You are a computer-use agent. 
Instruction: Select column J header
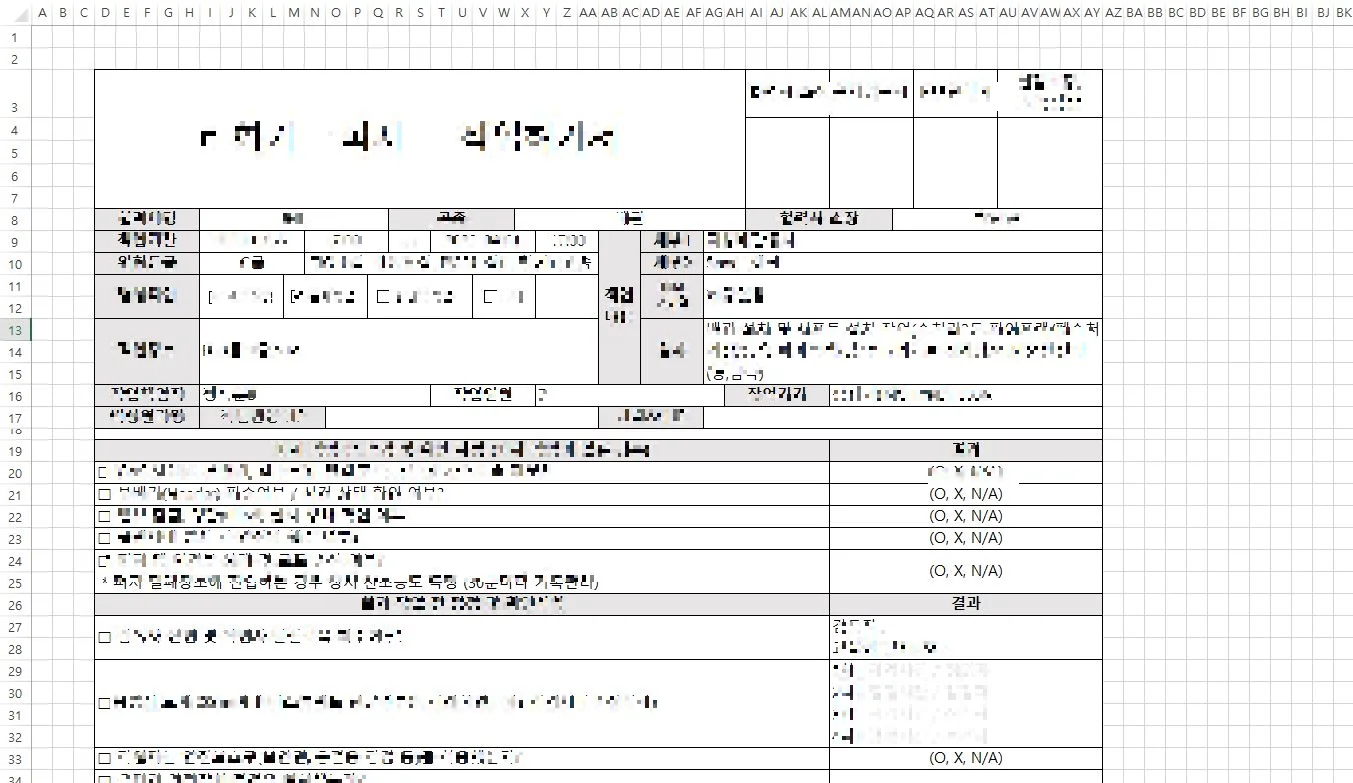click(x=231, y=13)
